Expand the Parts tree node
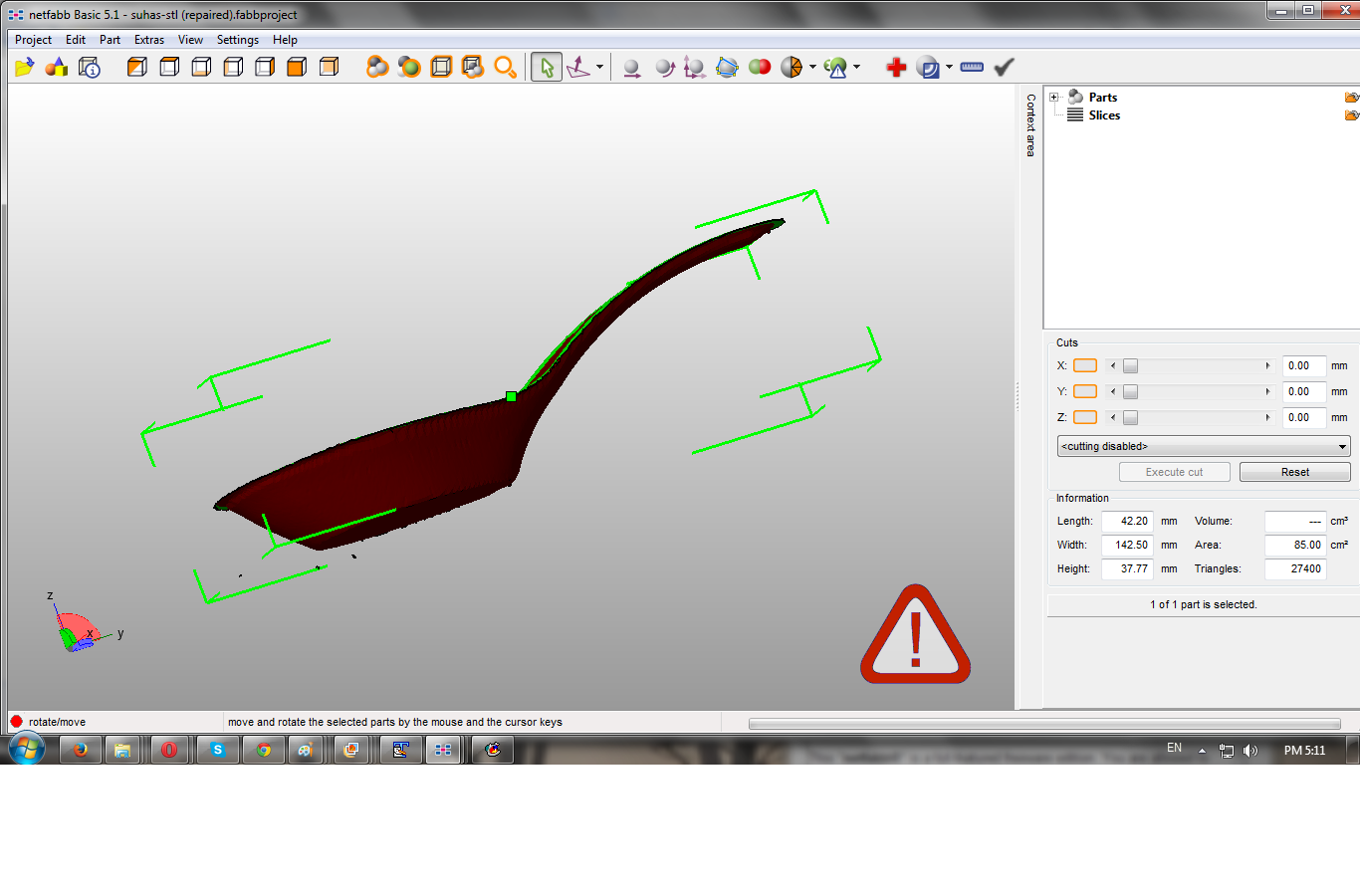The height and width of the screenshot is (896, 1360). 1053,98
